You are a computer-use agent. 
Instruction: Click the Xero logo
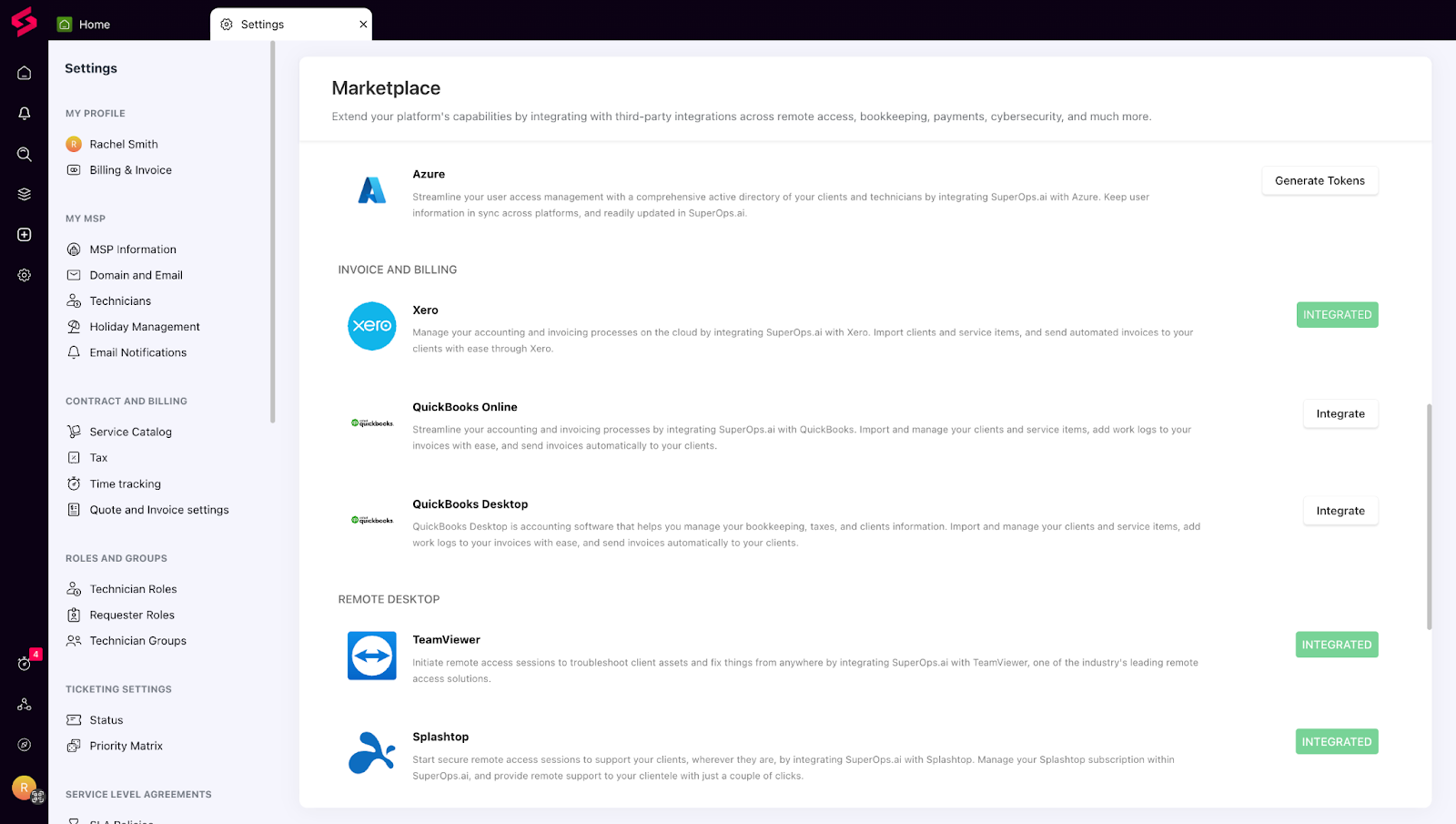click(x=372, y=326)
